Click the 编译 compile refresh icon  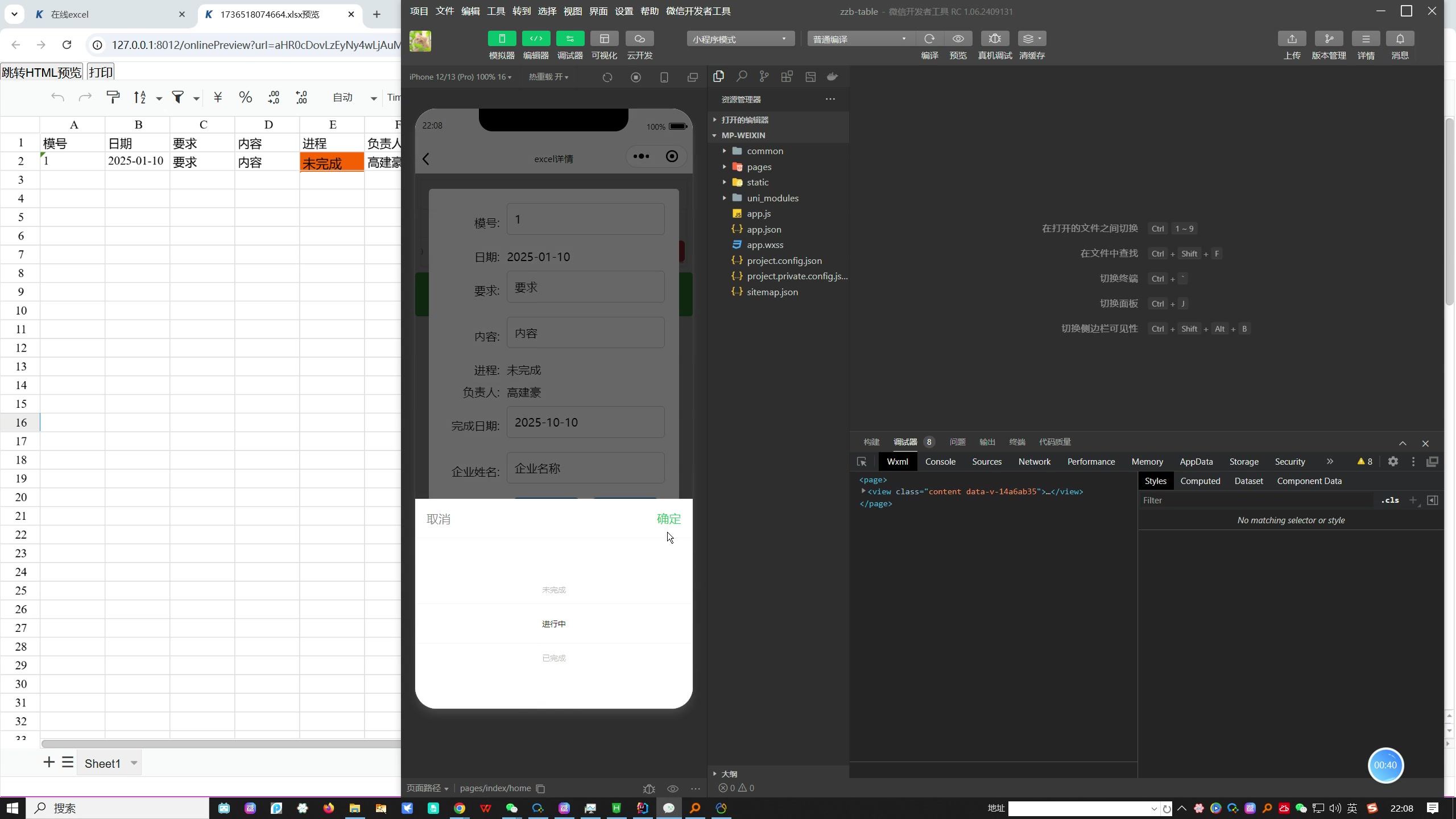(929, 39)
